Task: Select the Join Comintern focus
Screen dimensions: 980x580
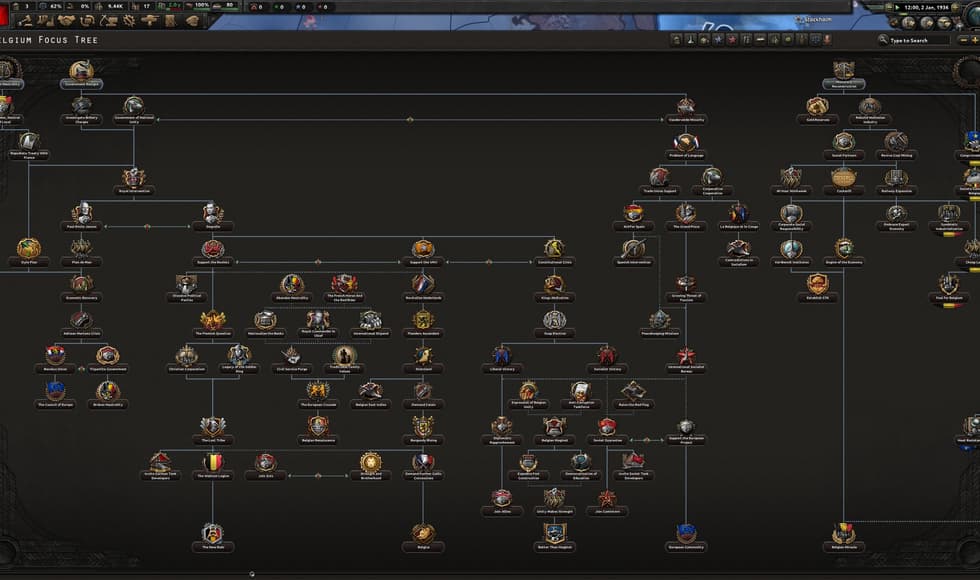Action: point(607,502)
